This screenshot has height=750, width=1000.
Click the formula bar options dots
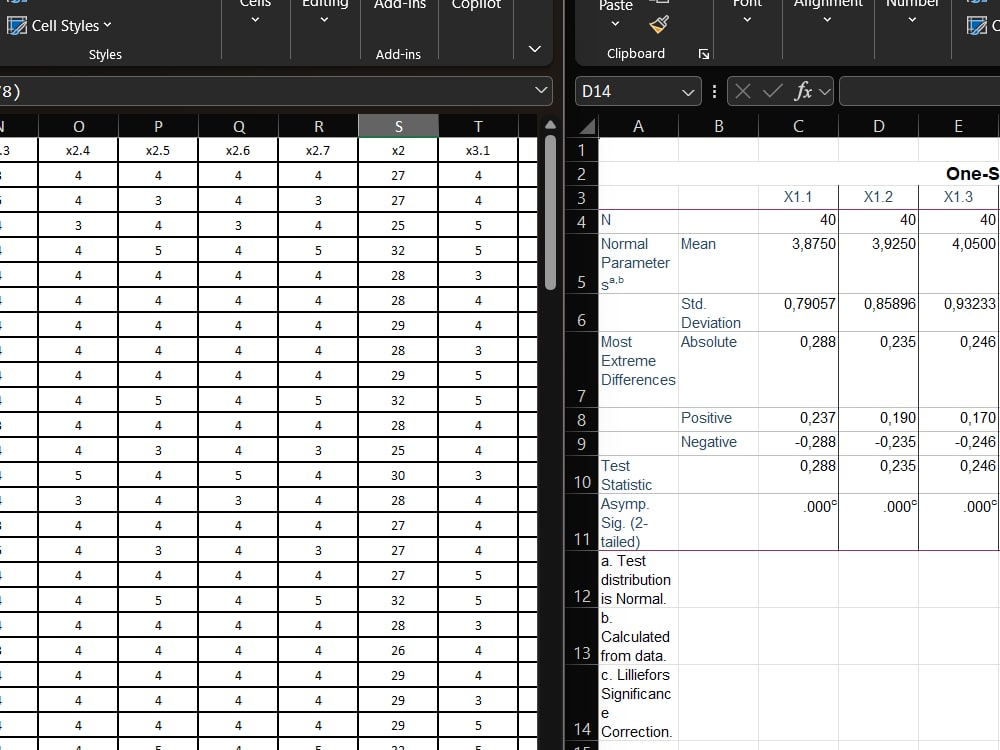[x=714, y=91]
